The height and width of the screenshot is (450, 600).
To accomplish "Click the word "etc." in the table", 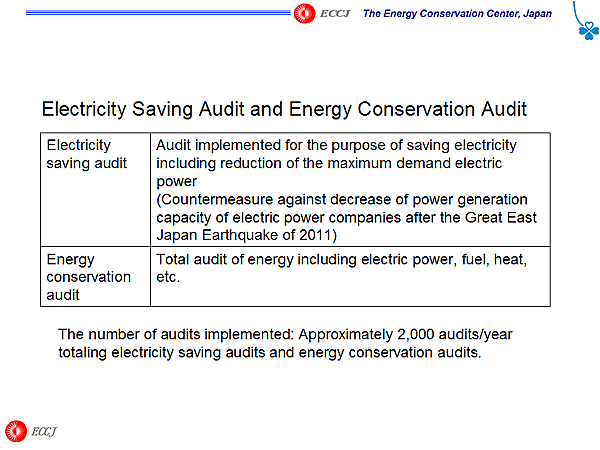I will pos(168,277).
